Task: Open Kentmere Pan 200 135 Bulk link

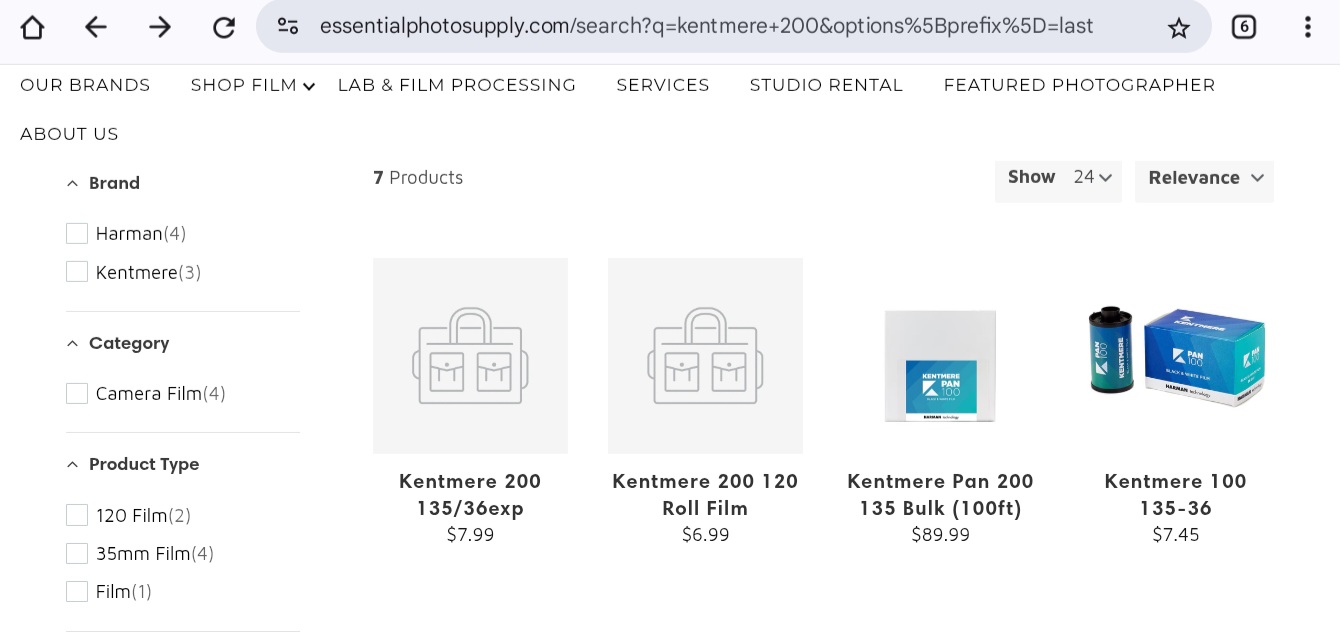Action: pyautogui.click(x=940, y=494)
